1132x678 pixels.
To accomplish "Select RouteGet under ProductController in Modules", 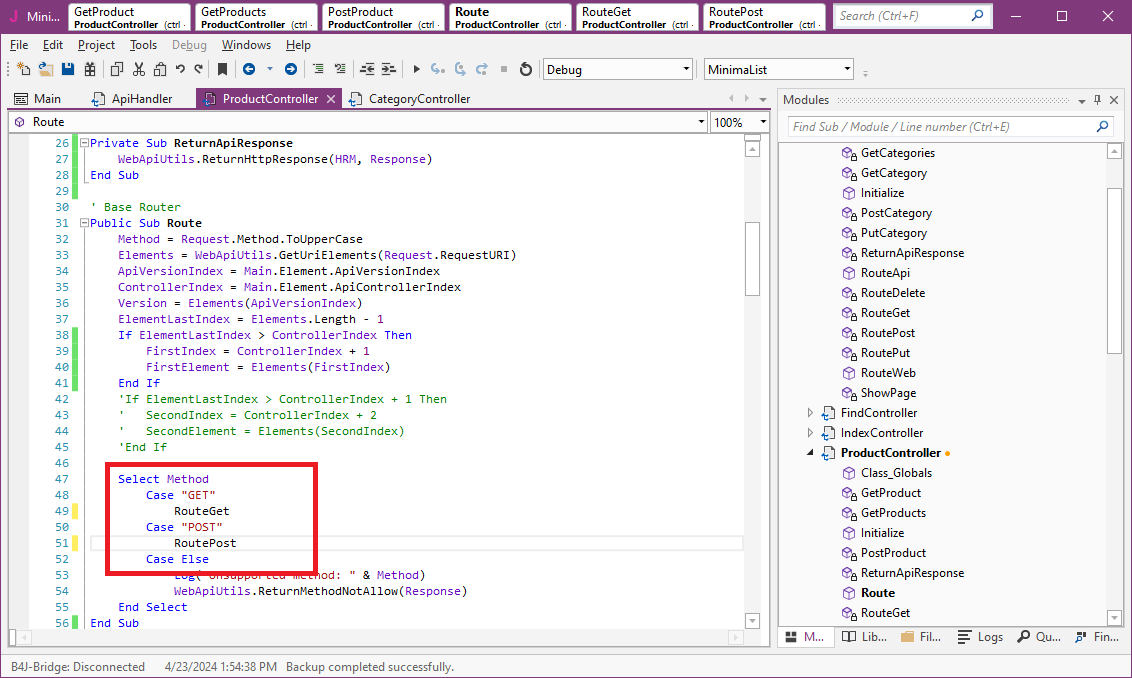I will tap(885, 613).
